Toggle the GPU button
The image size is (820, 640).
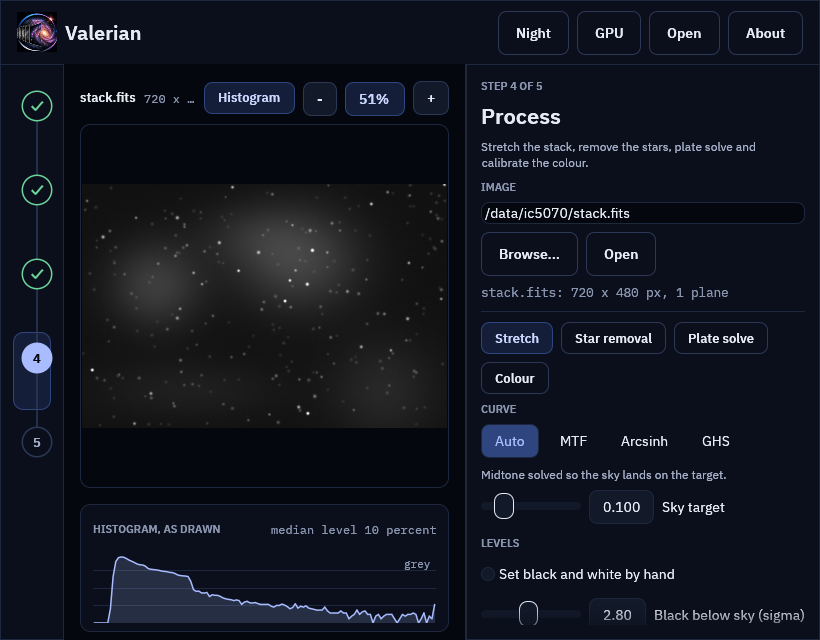[x=609, y=33]
